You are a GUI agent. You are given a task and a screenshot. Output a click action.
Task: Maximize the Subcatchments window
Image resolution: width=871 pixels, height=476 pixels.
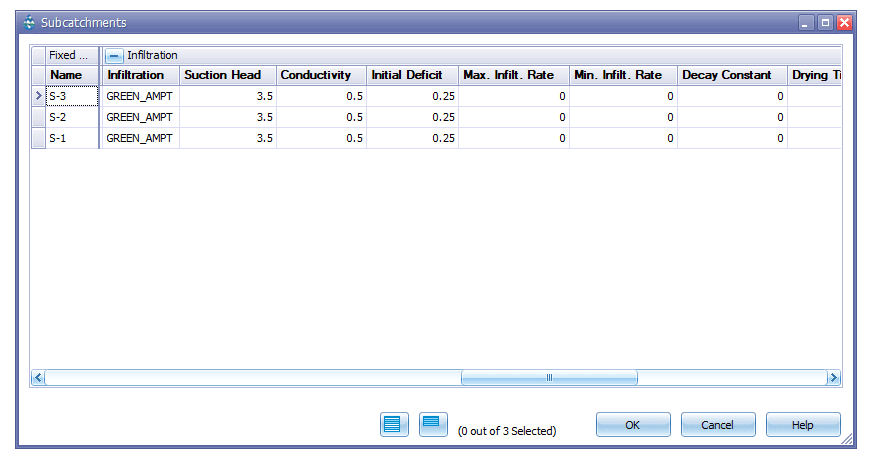click(825, 22)
